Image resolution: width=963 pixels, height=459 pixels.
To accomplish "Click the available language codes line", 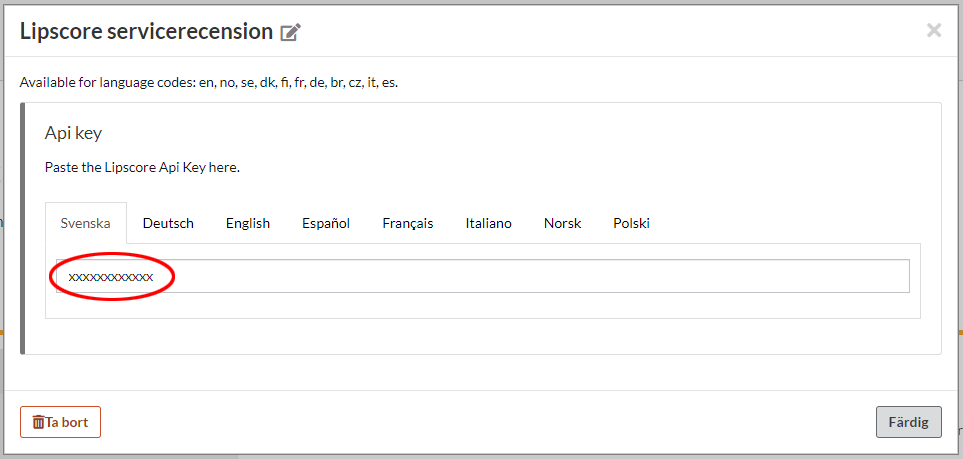I will coord(208,82).
